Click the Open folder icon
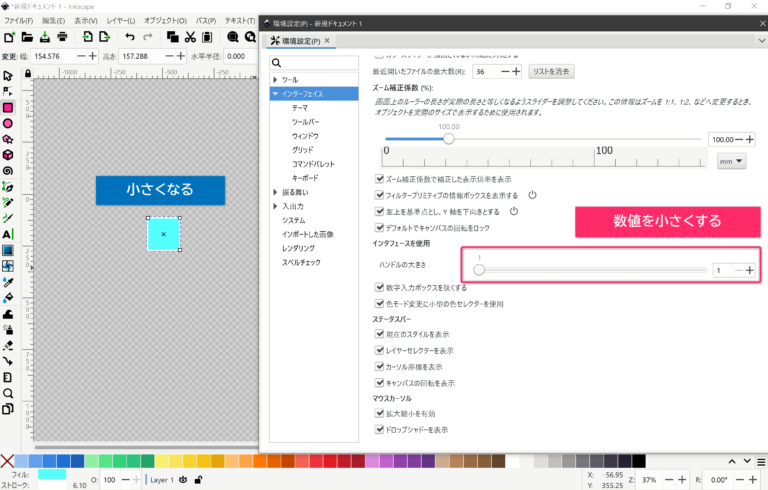 [x=27, y=37]
